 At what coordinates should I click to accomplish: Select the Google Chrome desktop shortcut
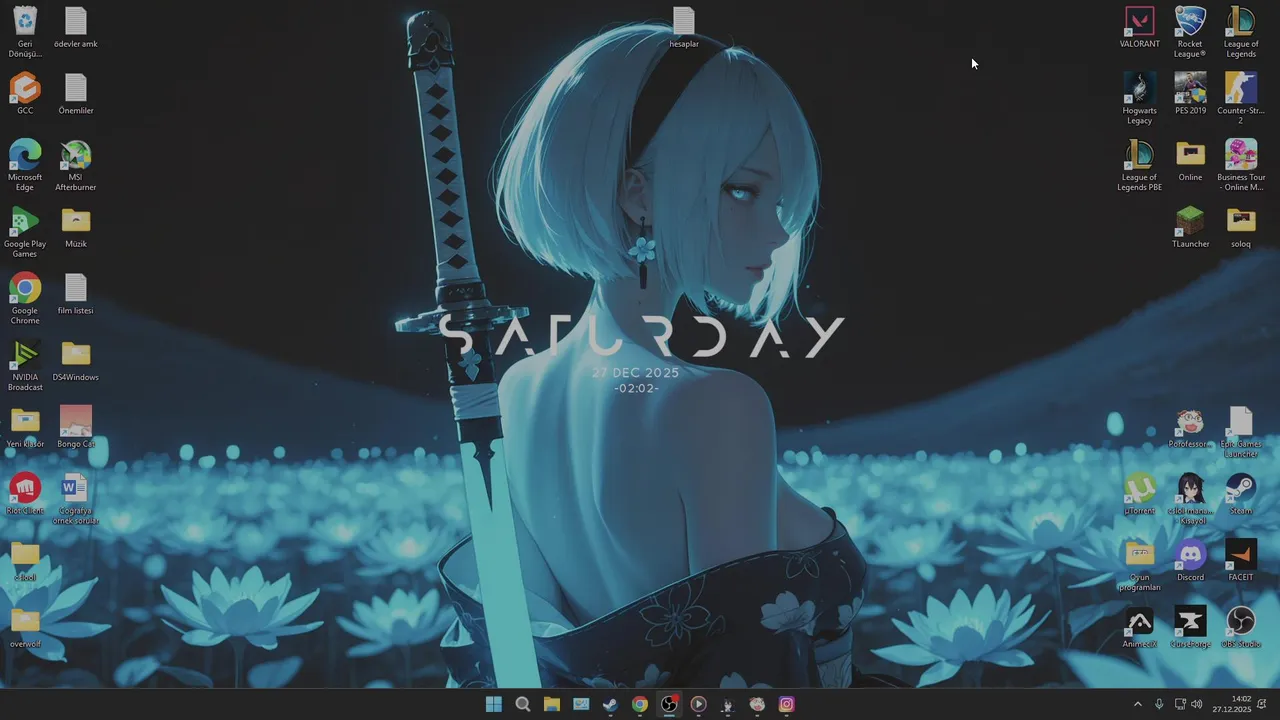[25, 299]
